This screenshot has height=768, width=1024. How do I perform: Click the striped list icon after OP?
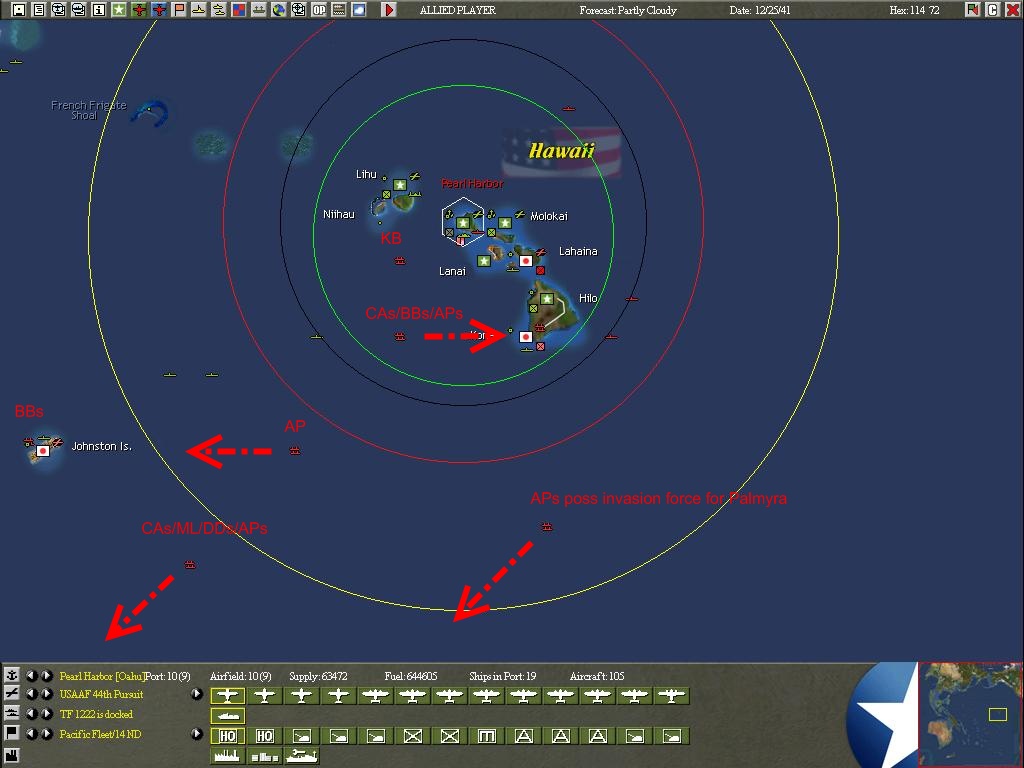point(339,9)
